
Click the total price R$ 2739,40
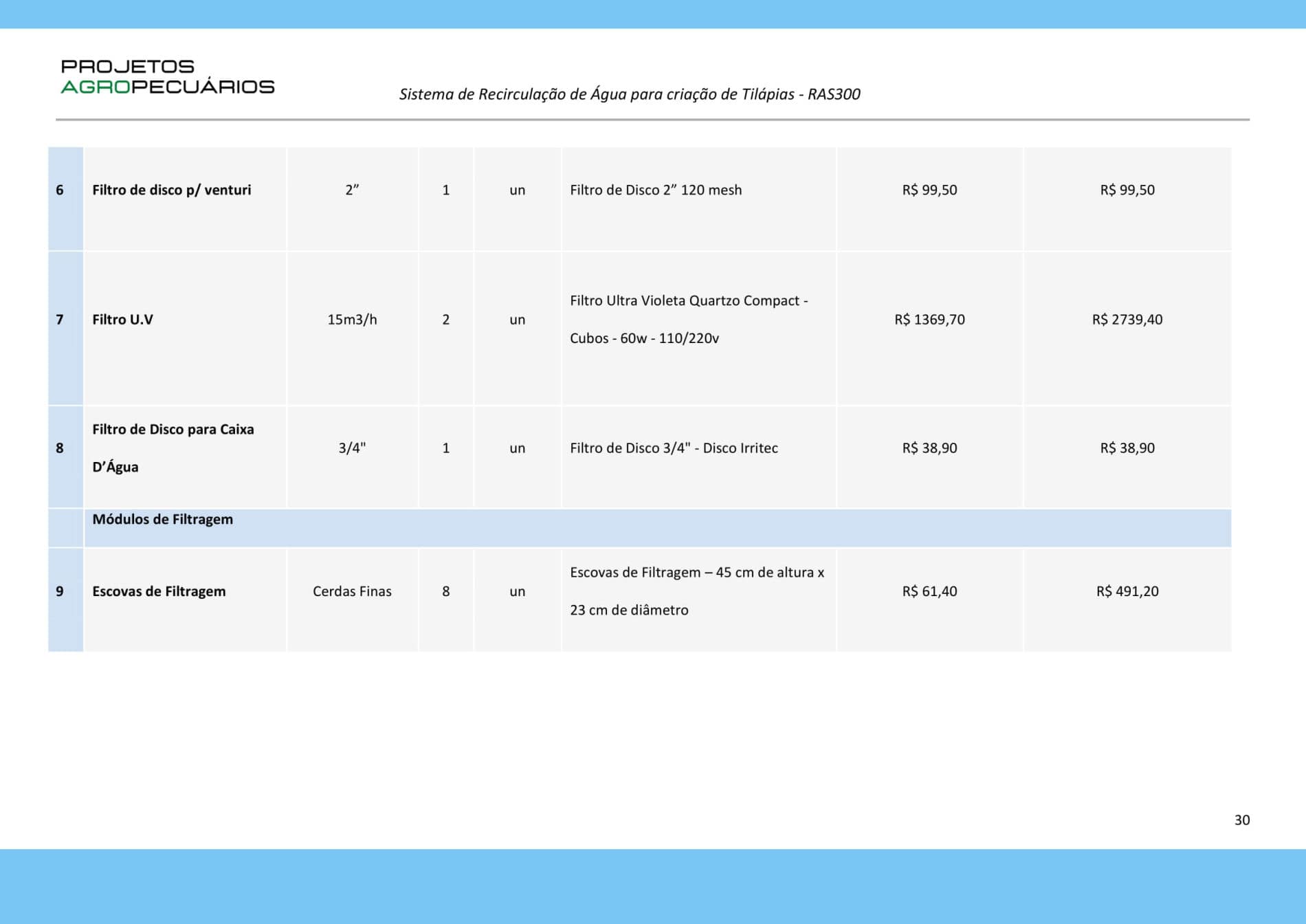tap(1127, 319)
